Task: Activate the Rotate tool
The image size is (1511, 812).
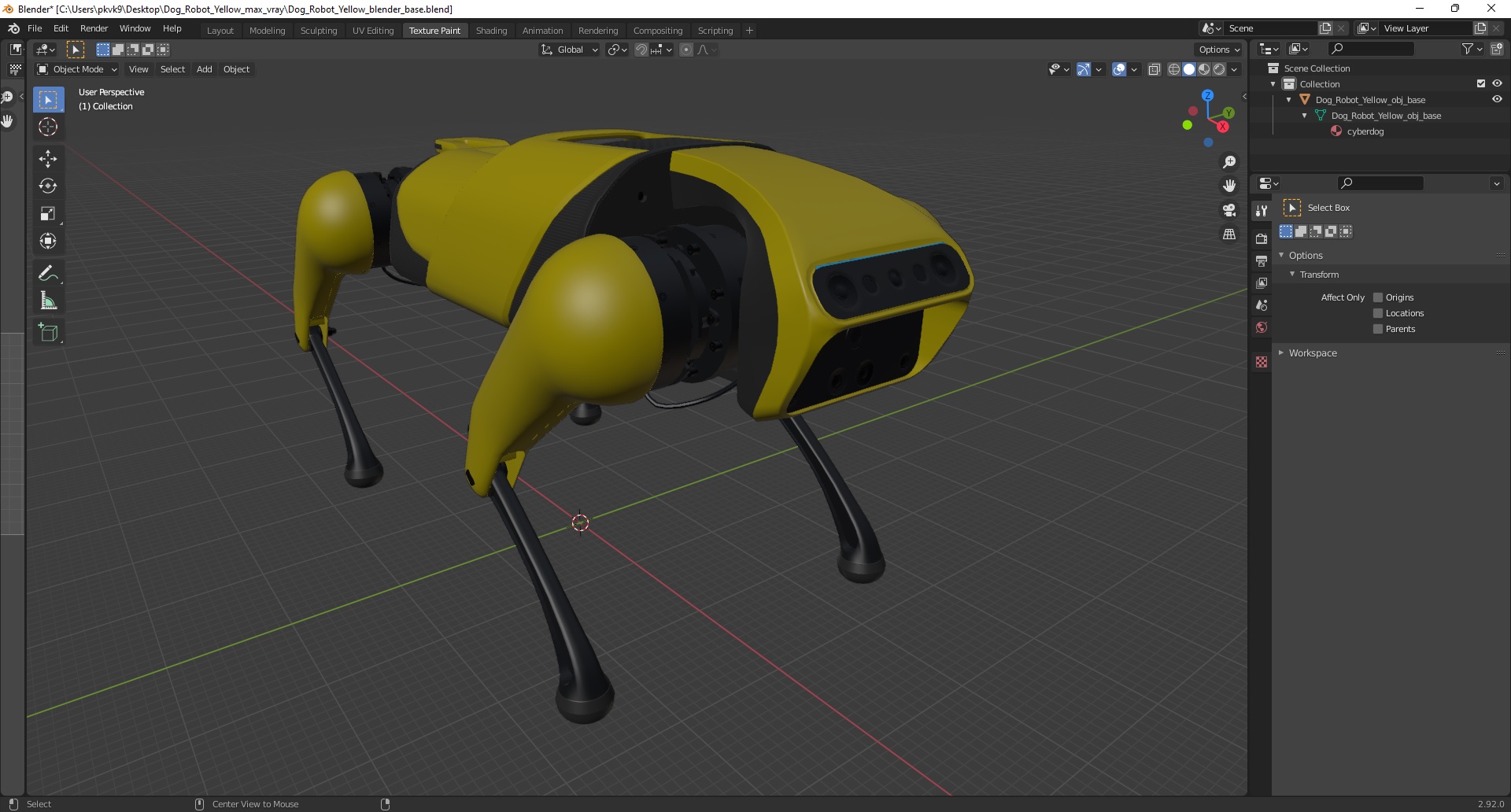Action: [48, 186]
